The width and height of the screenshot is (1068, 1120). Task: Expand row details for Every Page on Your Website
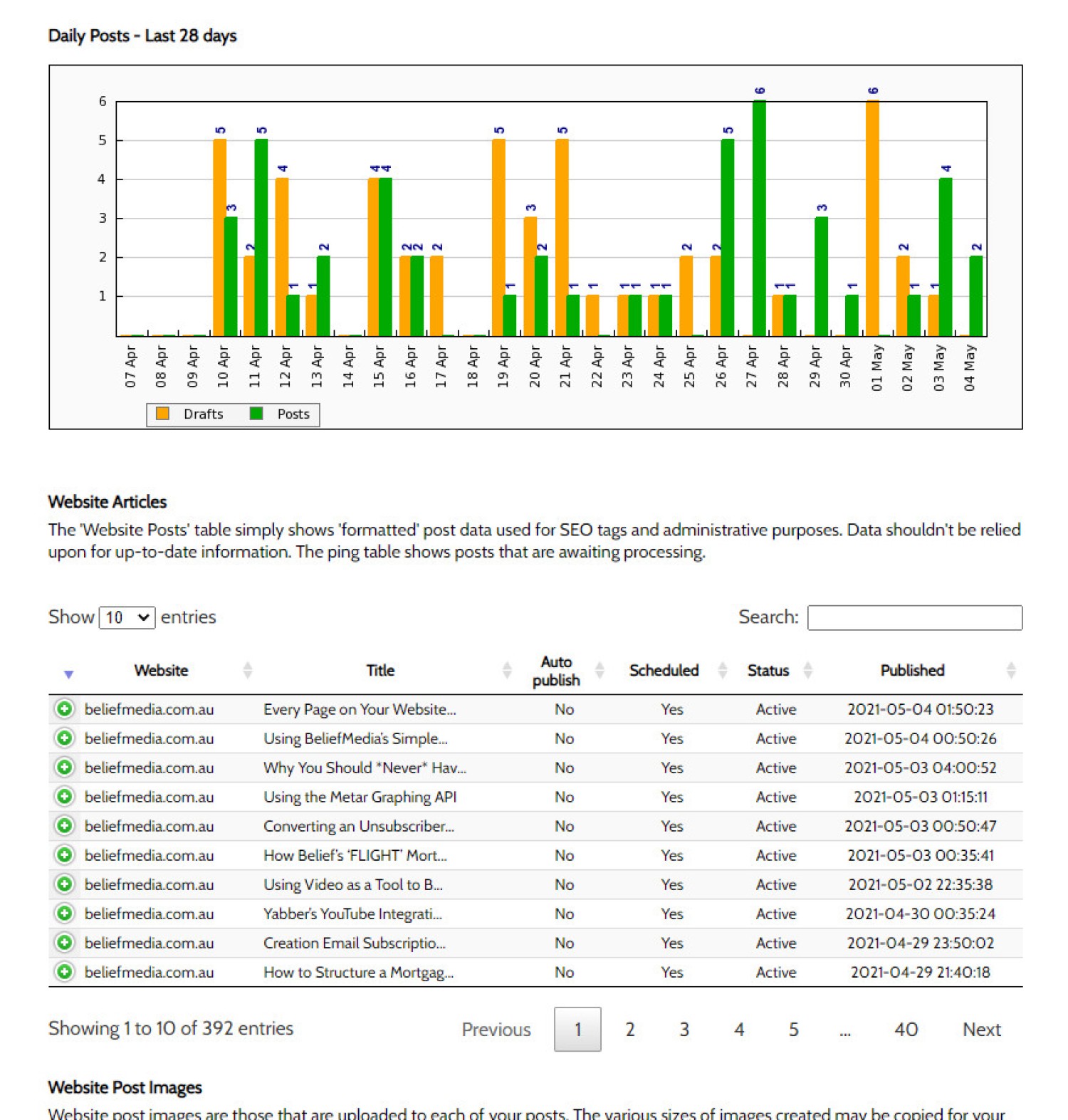pos(65,709)
